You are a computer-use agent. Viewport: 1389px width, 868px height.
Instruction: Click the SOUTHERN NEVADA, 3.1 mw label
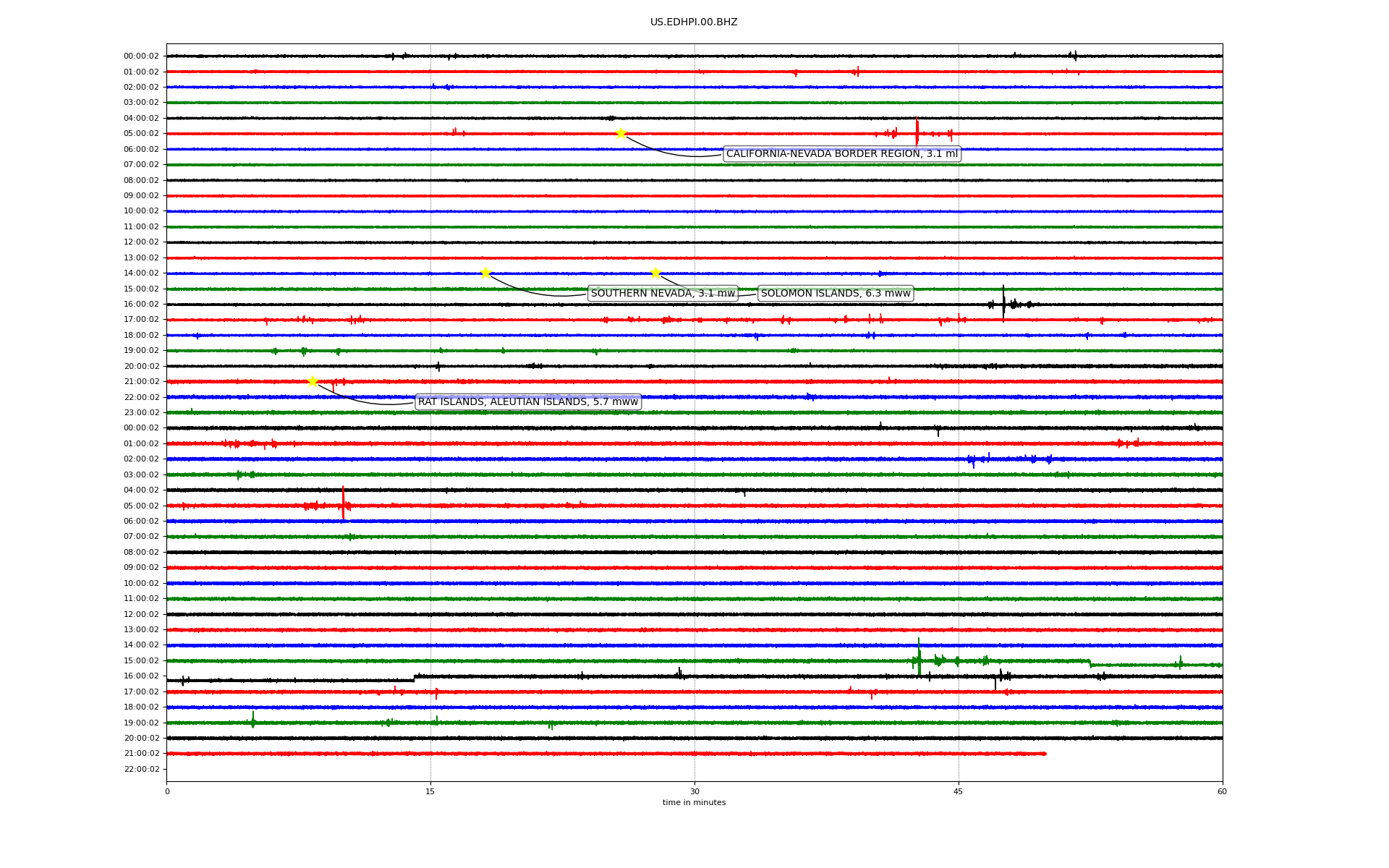coord(663,294)
